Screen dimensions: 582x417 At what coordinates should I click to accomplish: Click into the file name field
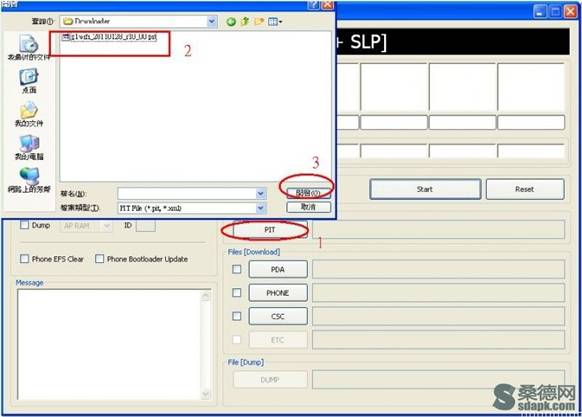point(187,193)
